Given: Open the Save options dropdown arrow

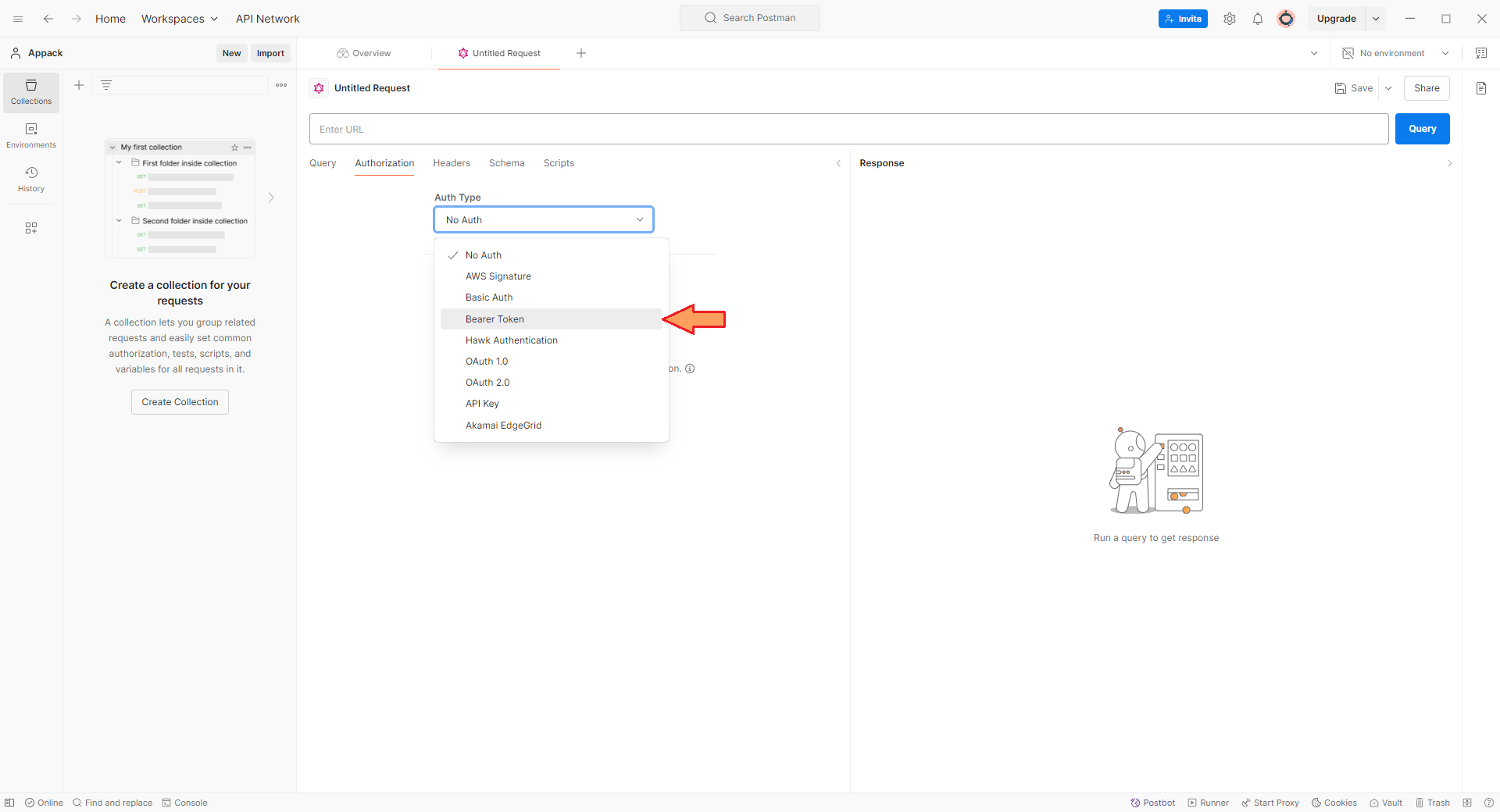Looking at the screenshot, I should tap(1388, 88).
